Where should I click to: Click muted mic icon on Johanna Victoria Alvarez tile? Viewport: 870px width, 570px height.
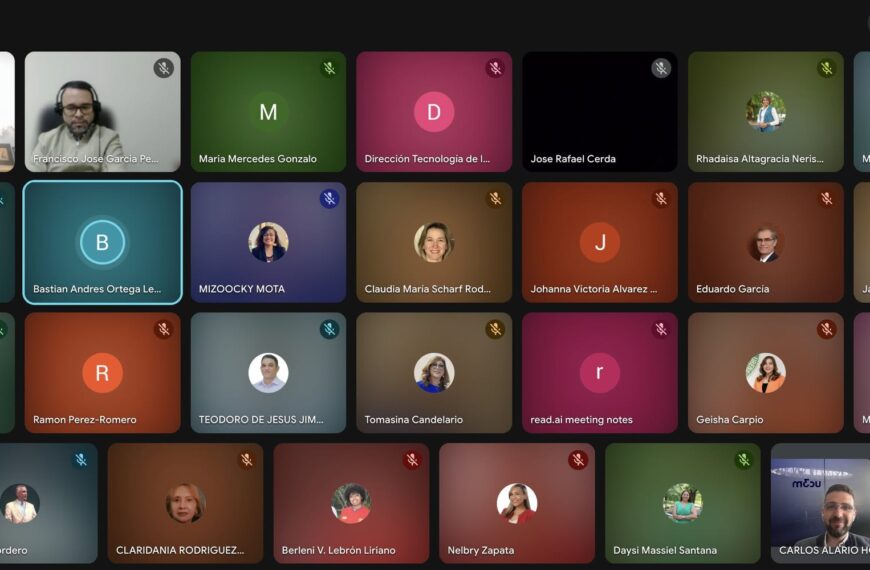[661, 199]
